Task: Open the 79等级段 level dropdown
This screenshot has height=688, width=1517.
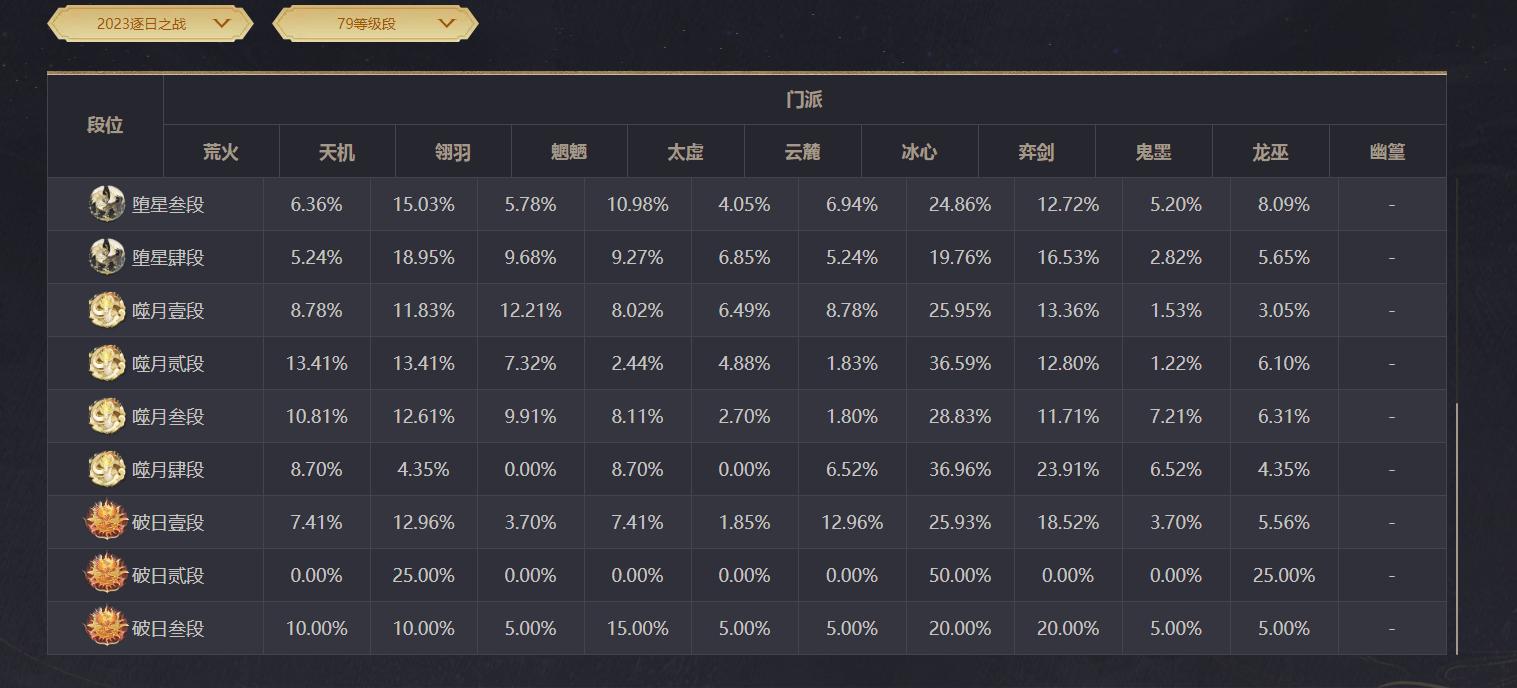Action: click(x=375, y=23)
